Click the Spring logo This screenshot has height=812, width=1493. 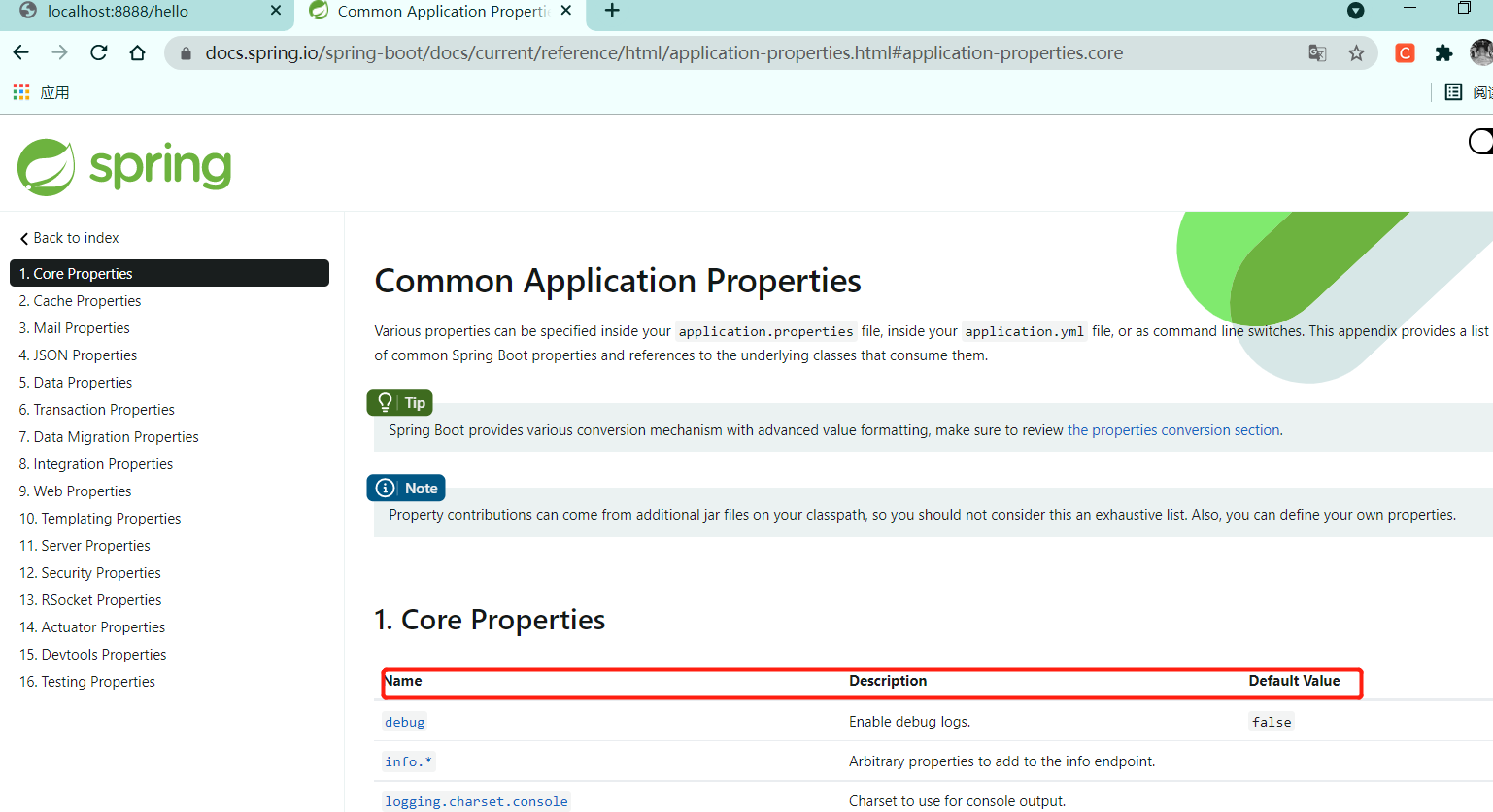pyautogui.click(x=124, y=167)
